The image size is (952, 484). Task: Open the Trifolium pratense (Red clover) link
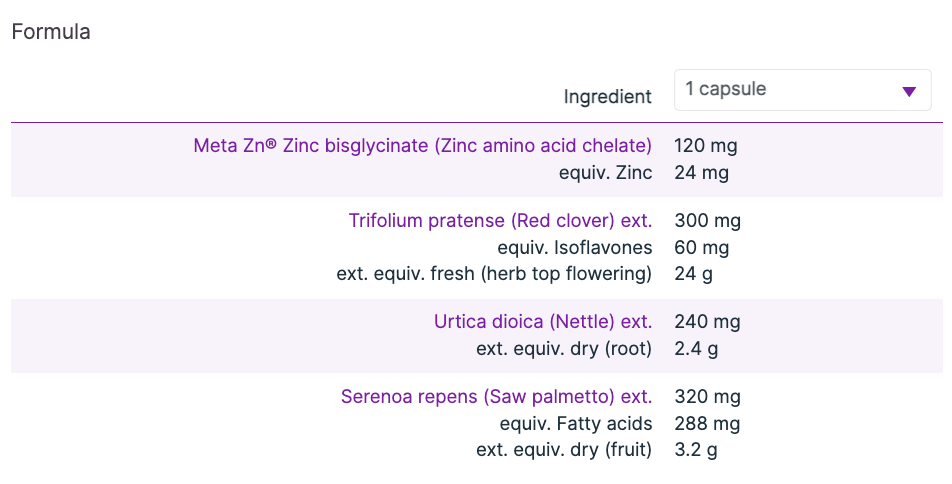click(500, 221)
